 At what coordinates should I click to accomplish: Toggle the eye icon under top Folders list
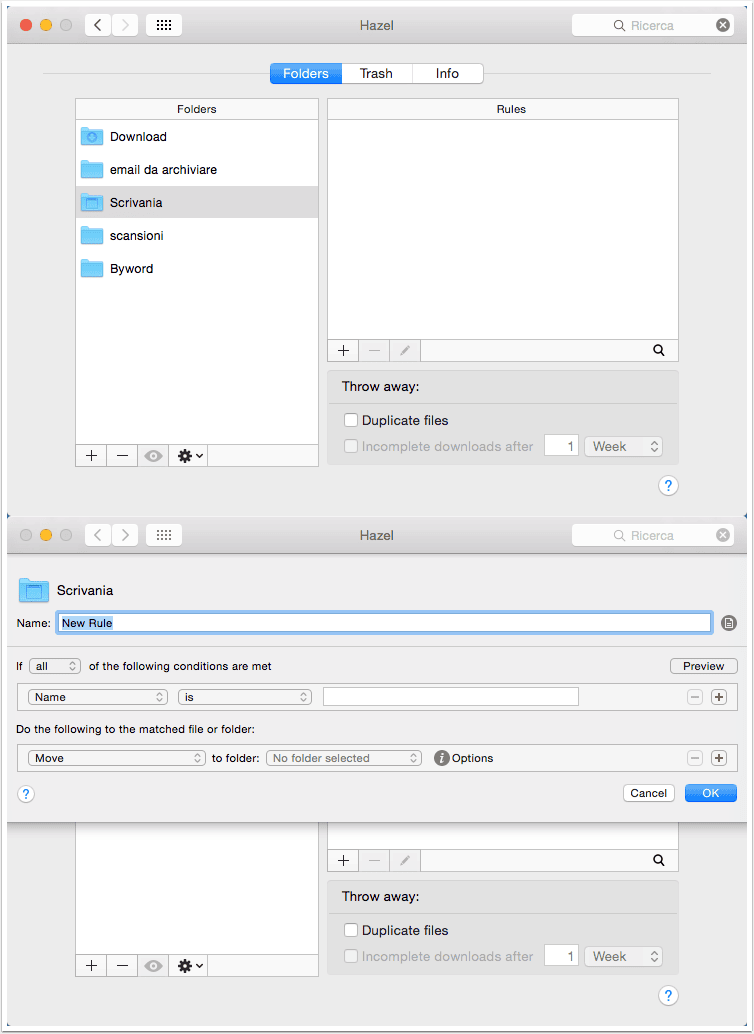pos(153,456)
